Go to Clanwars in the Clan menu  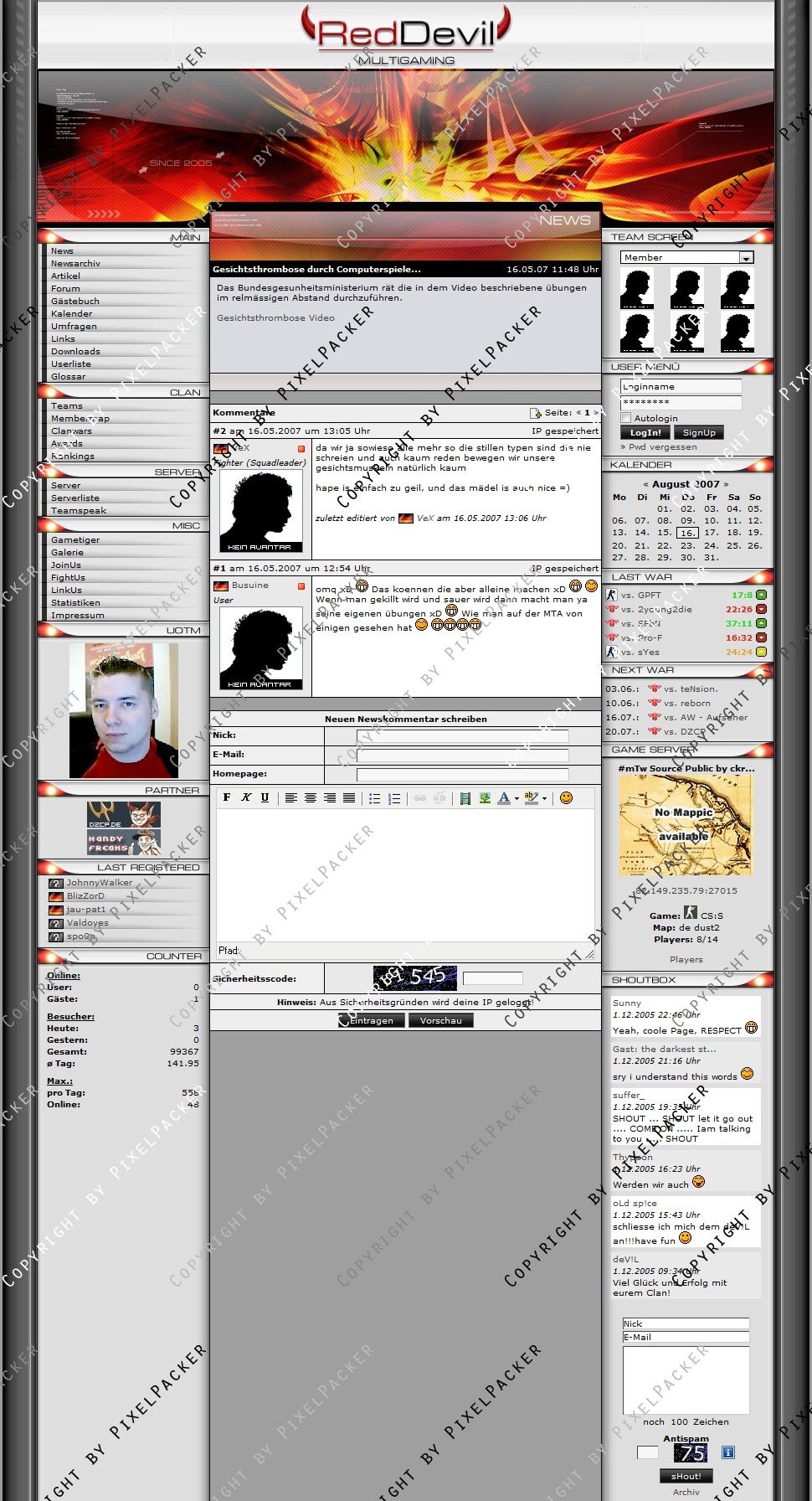[71, 431]
